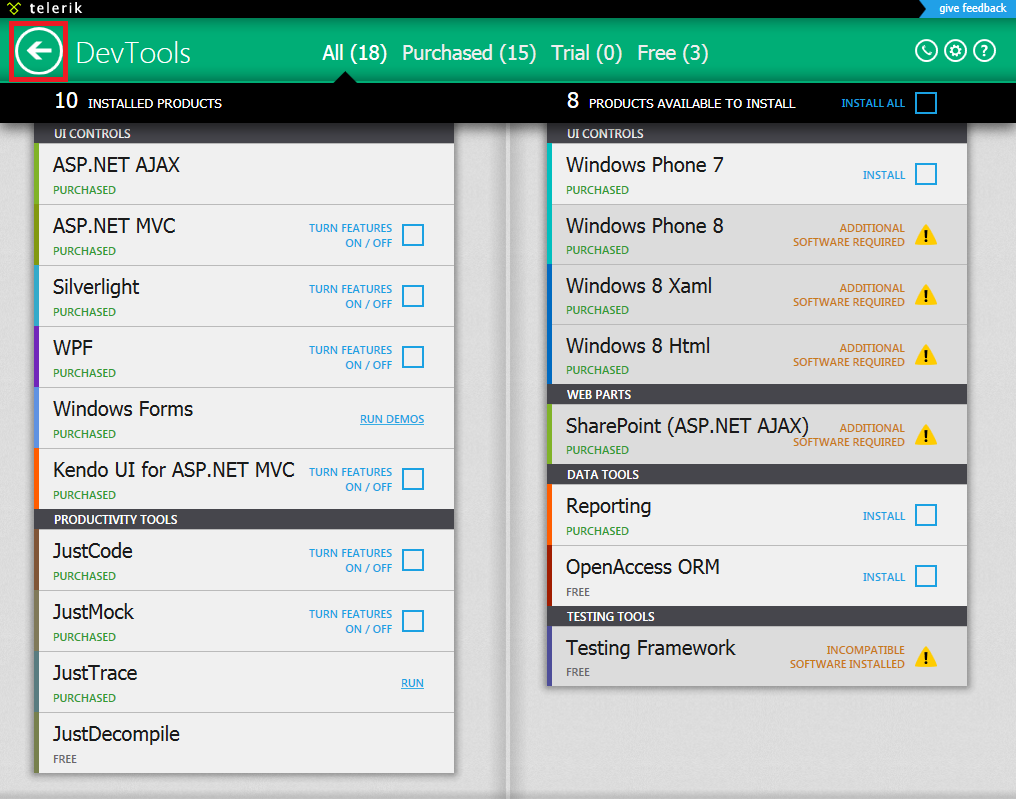The height and width of the screenshot is (799, 1016).
Task: Click Turn Features On/Off for Silverlight
Action: point(351,296)
